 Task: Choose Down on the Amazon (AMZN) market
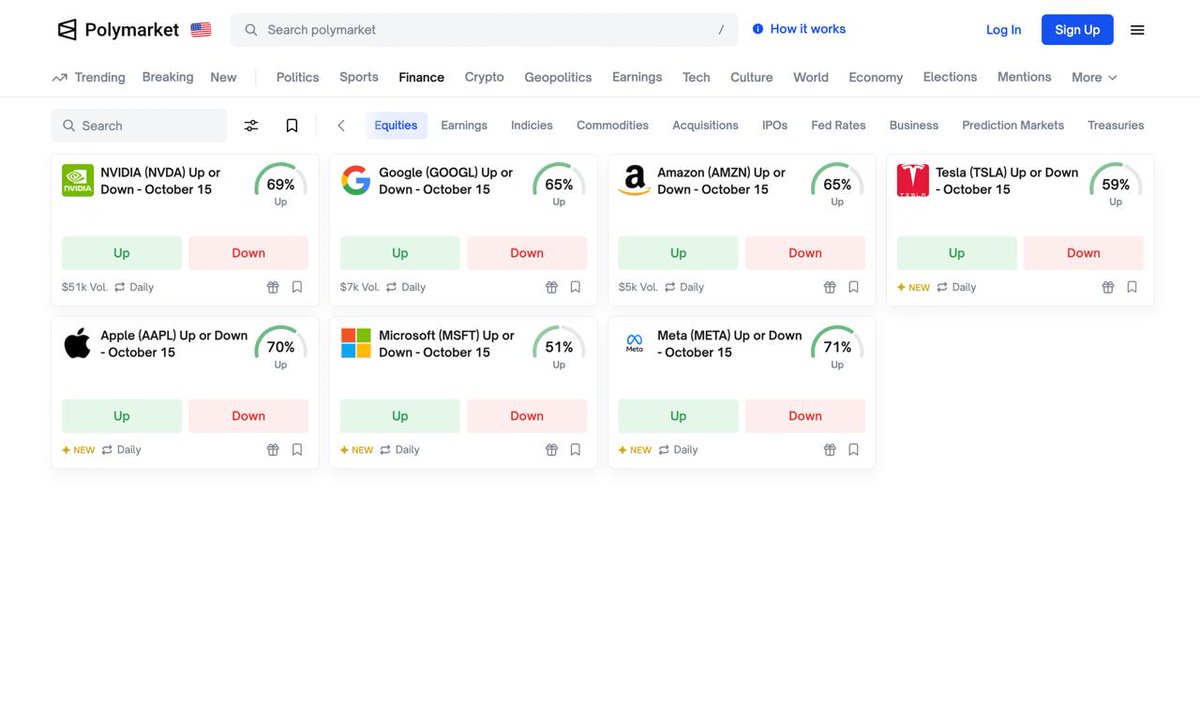click(805, 253)
